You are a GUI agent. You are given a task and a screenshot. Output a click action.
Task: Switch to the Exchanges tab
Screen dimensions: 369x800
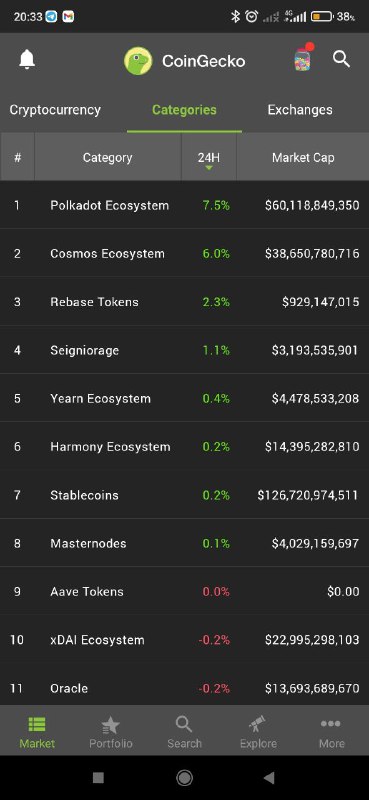click(300, 110)
